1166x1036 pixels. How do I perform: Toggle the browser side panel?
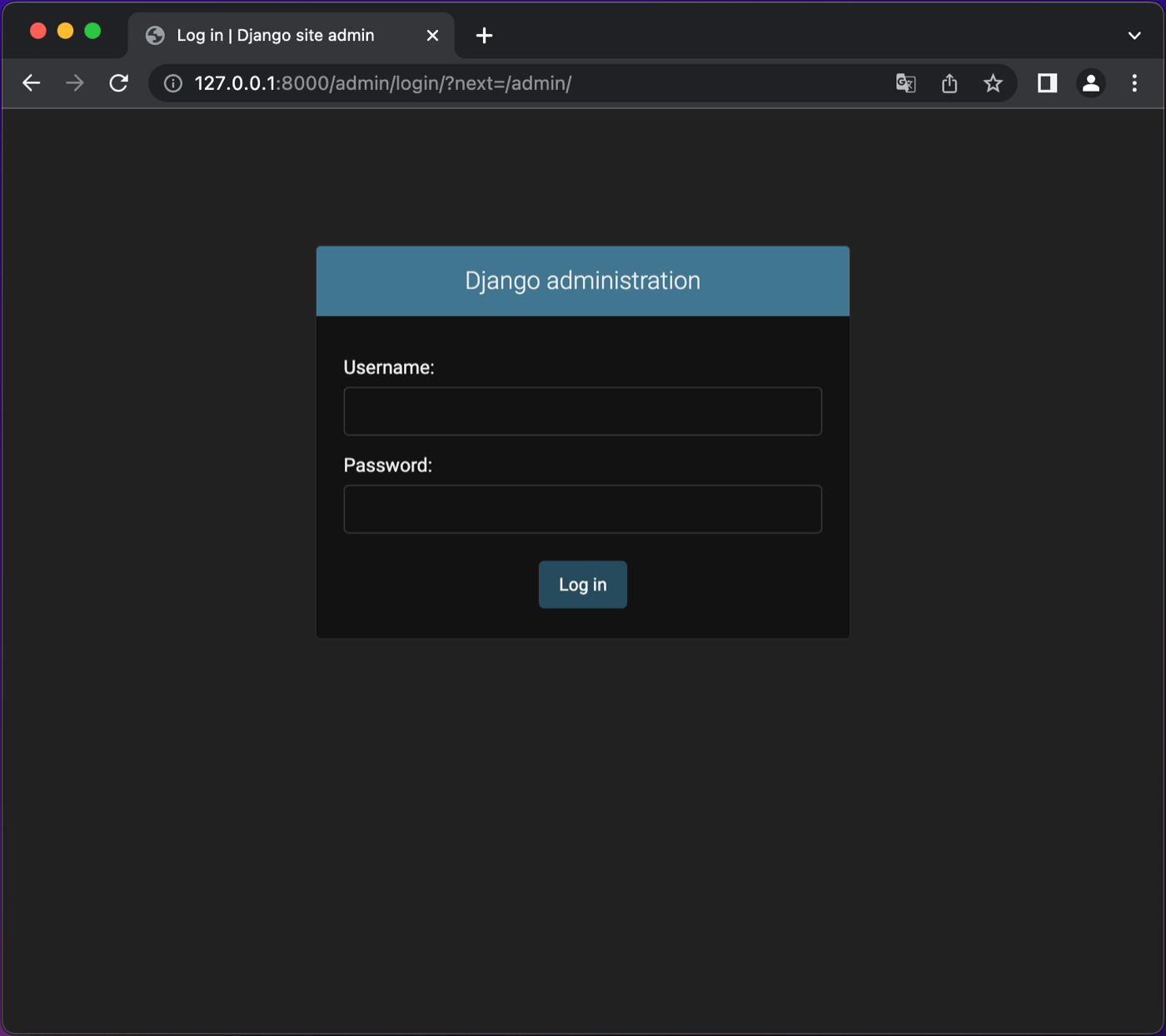click(1048, 83)
